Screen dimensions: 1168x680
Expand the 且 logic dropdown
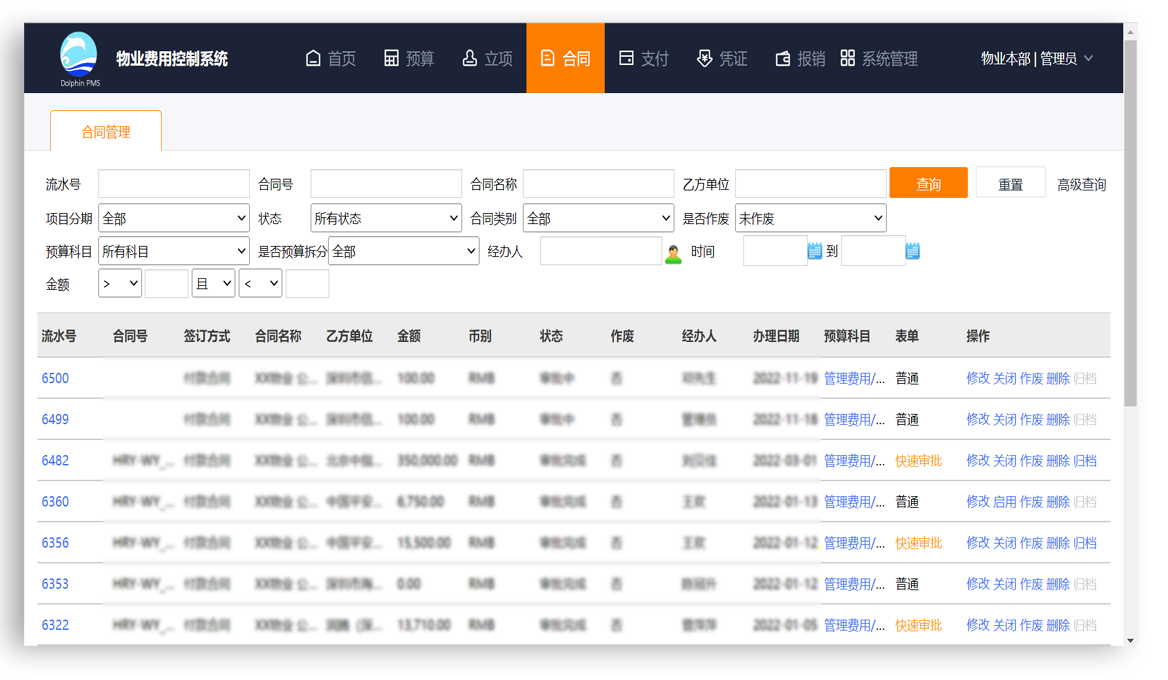click(213, 284)
